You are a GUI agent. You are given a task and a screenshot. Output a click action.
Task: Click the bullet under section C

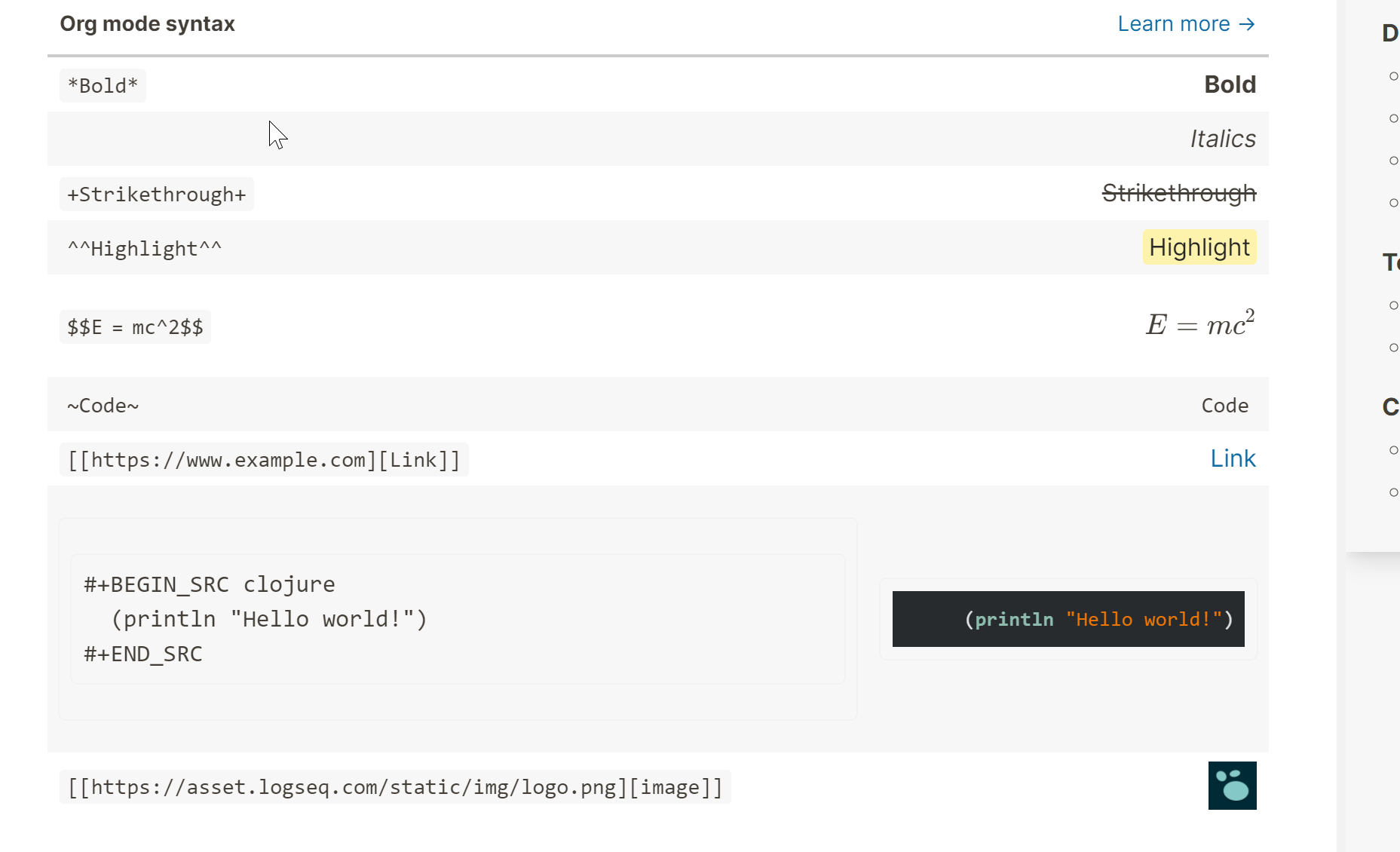(x=1392, y=450)
